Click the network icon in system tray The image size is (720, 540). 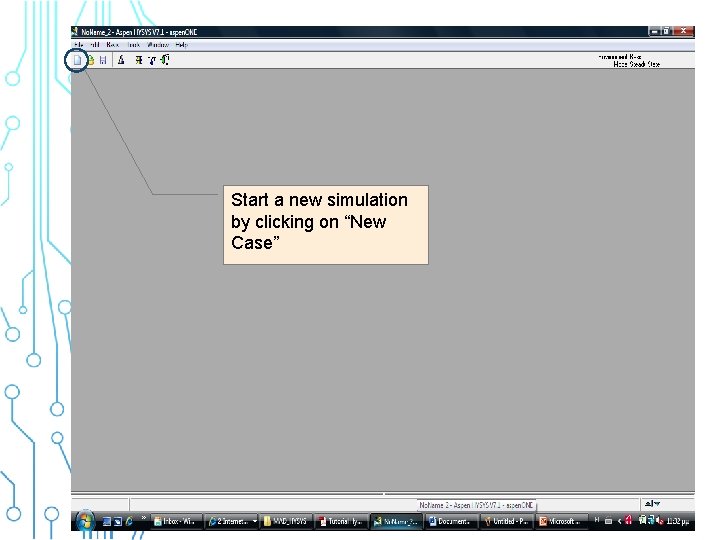pyautogui.click(x=651, y=521)
